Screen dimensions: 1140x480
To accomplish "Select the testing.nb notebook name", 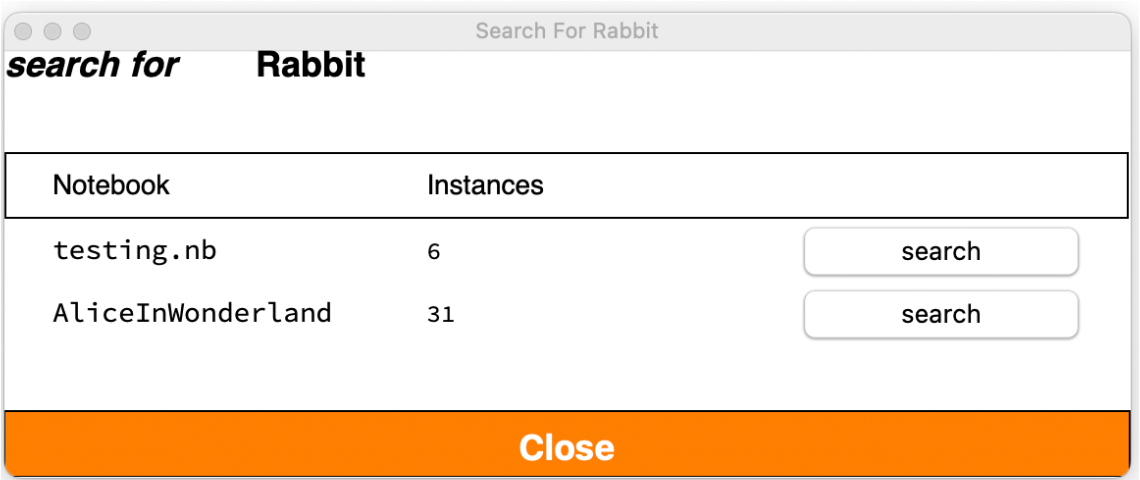I will point(134,250).
